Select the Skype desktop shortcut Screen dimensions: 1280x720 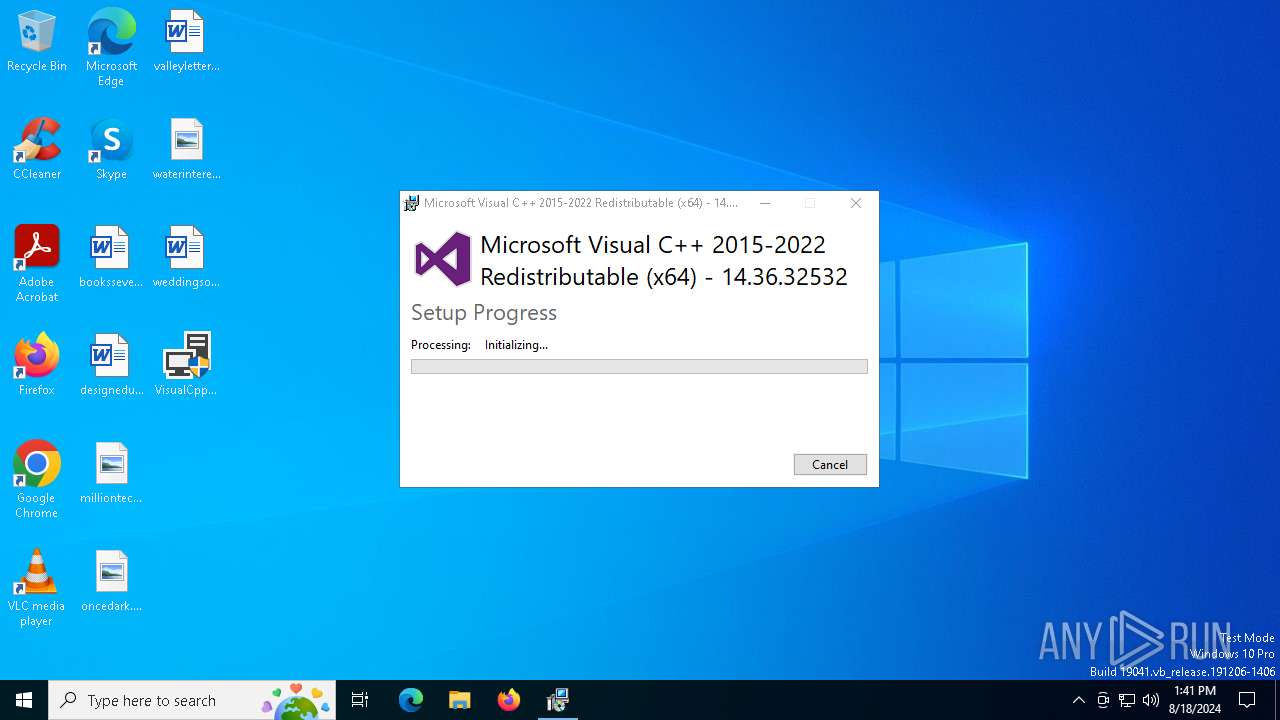click(111, 150)
